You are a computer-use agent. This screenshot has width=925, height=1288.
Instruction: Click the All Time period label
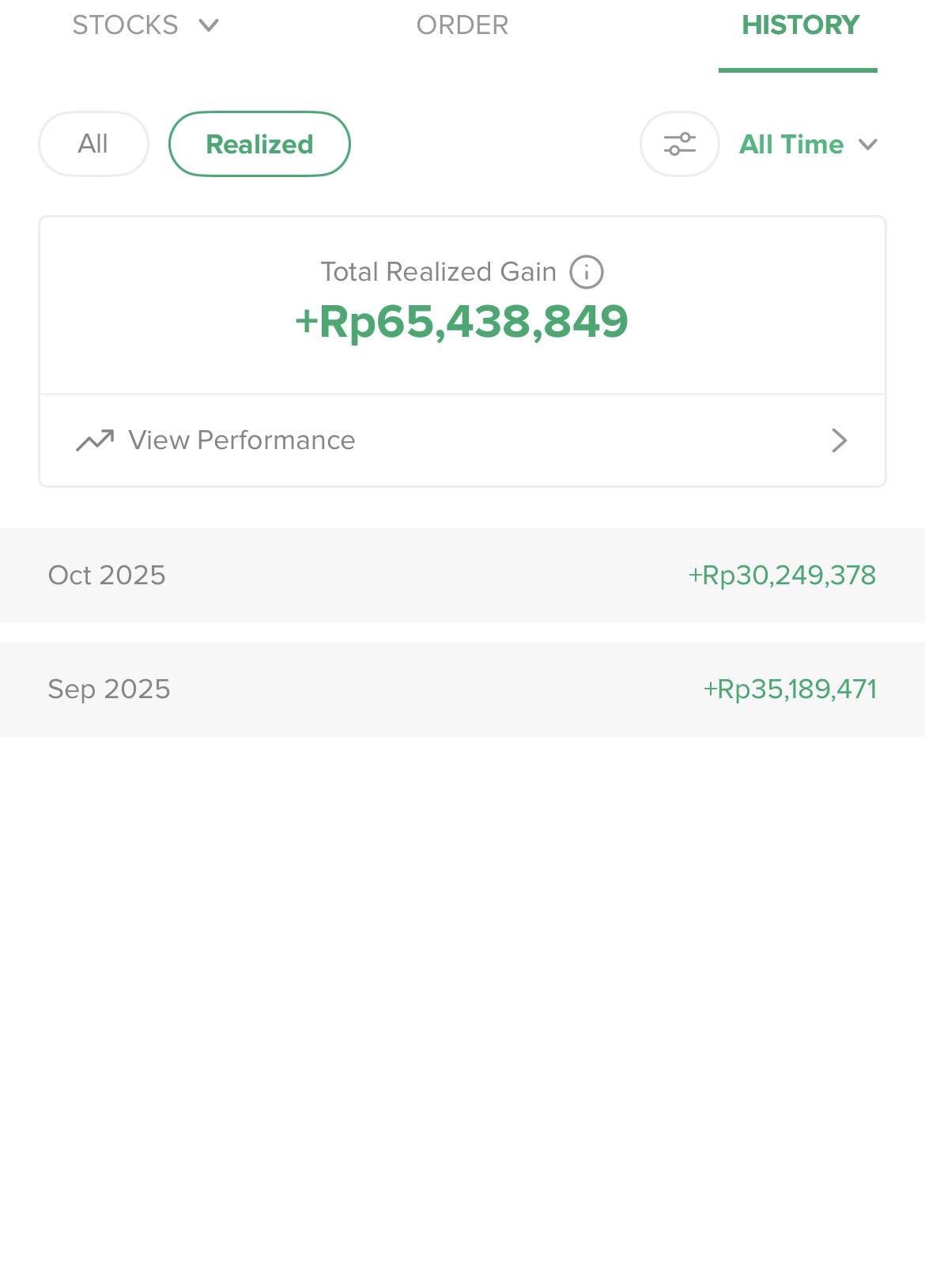point(791,145)
